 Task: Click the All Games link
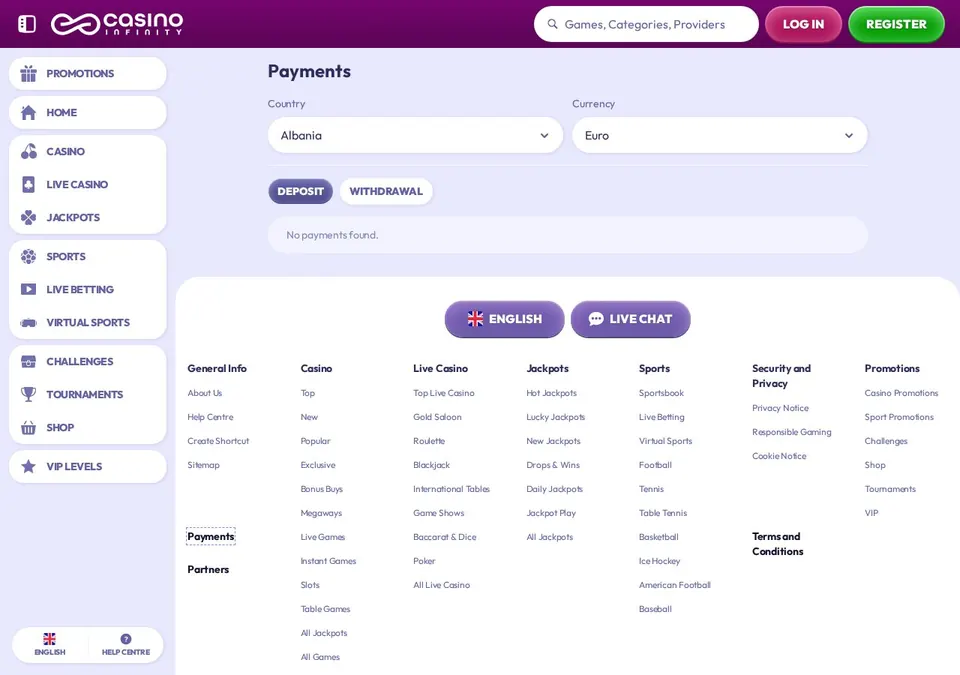(320, 657)
